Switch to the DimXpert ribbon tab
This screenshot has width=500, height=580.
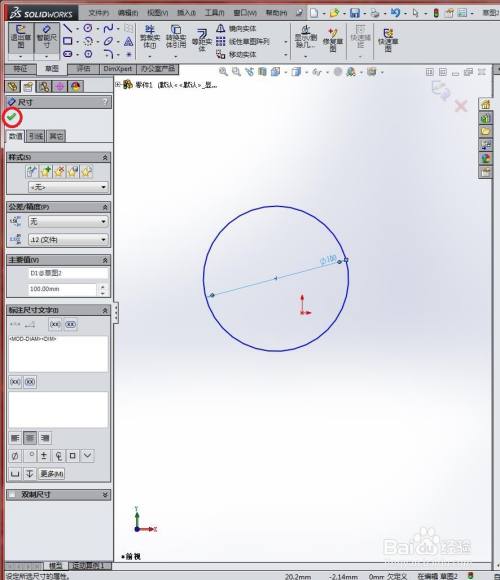coord(118,69)
